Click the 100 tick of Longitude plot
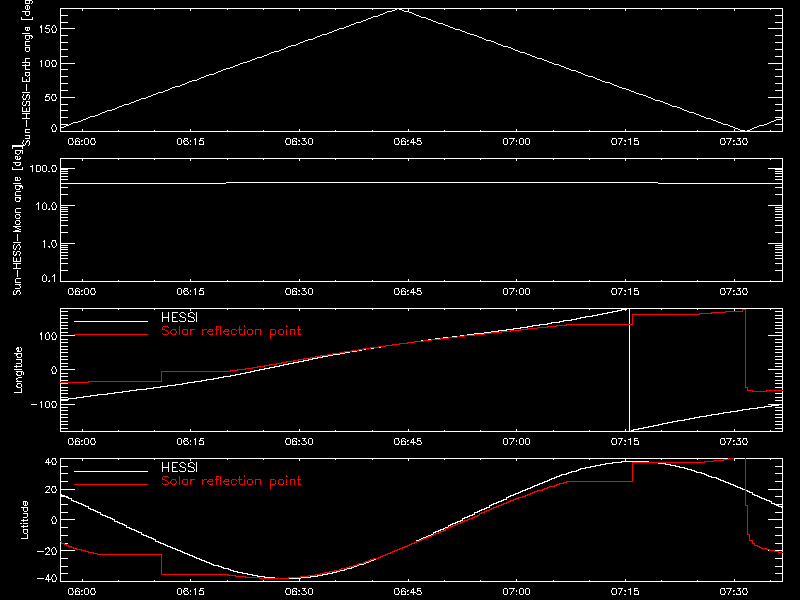This screenshot has width=800, height=600. (x=48, y=336)
